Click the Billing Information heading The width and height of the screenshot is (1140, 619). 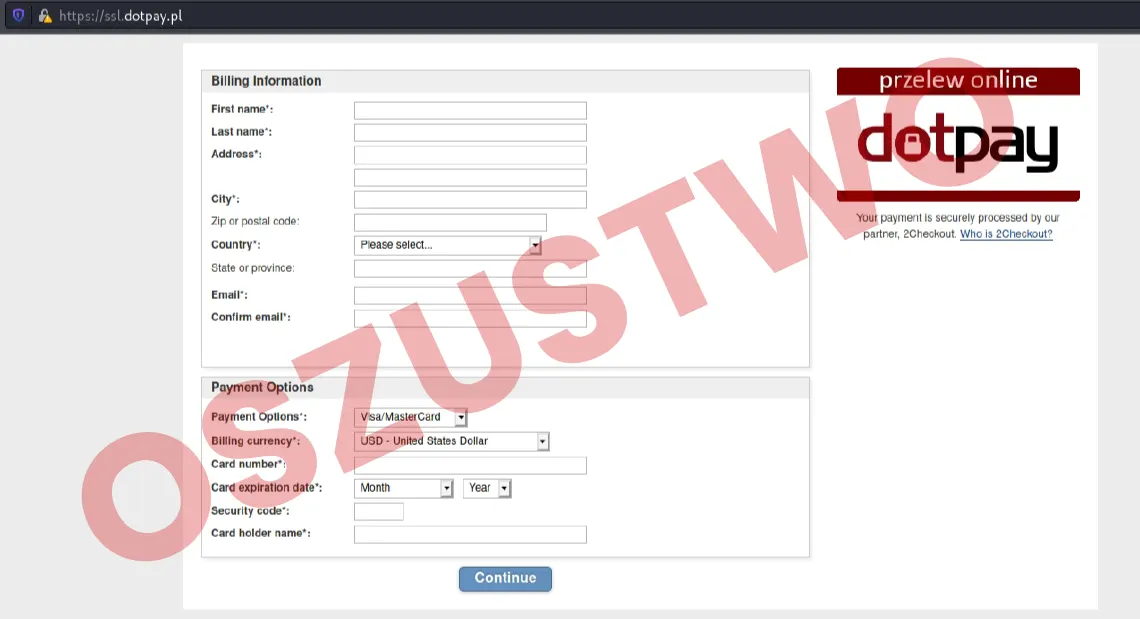266,81
